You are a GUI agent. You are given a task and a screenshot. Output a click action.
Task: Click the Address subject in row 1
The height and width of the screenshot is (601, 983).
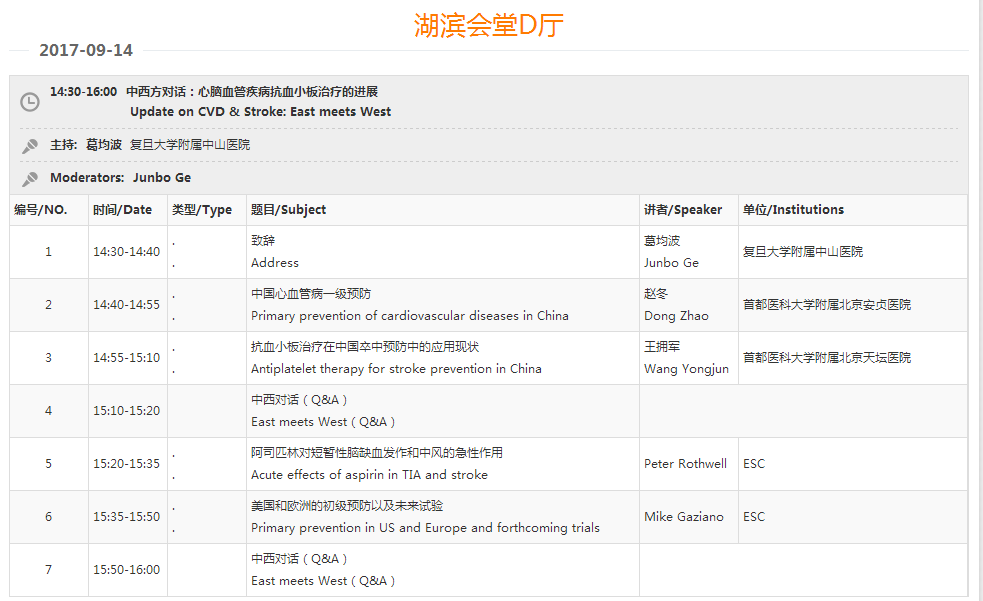(275, 263)
